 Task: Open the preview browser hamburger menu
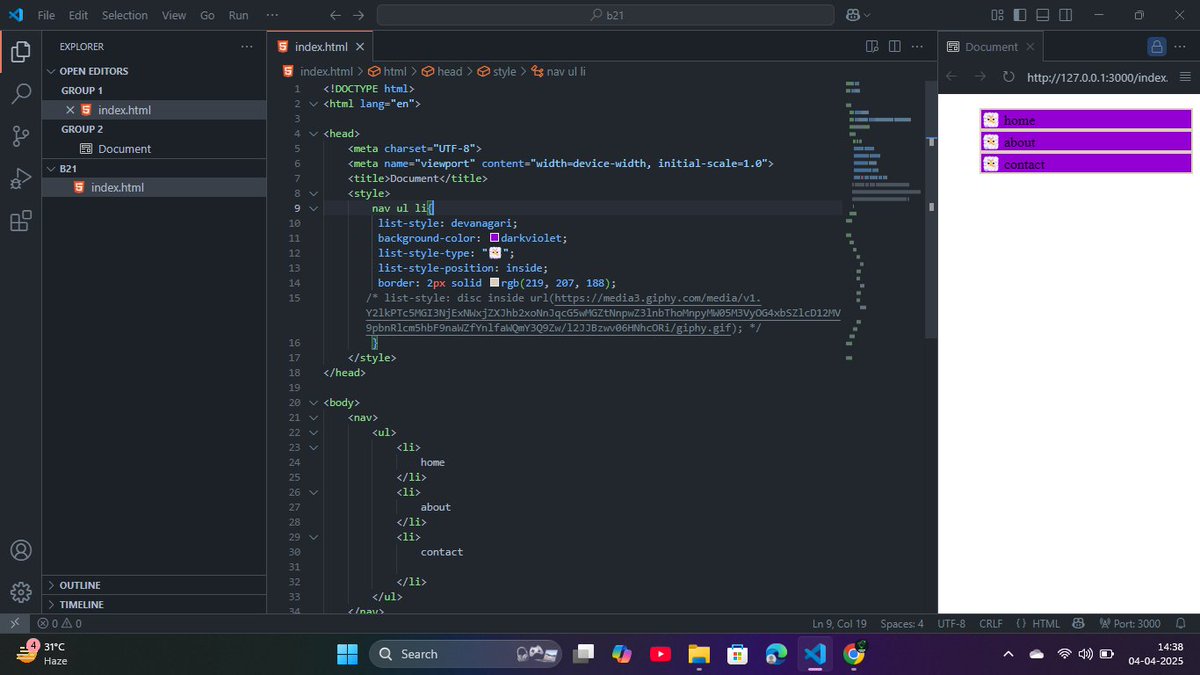(1185, 77)
